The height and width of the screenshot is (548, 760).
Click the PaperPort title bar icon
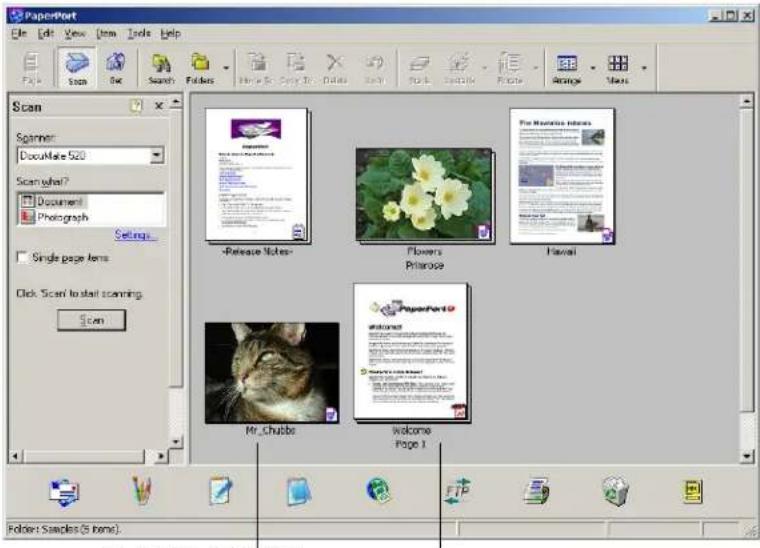[x=17, y=16]
